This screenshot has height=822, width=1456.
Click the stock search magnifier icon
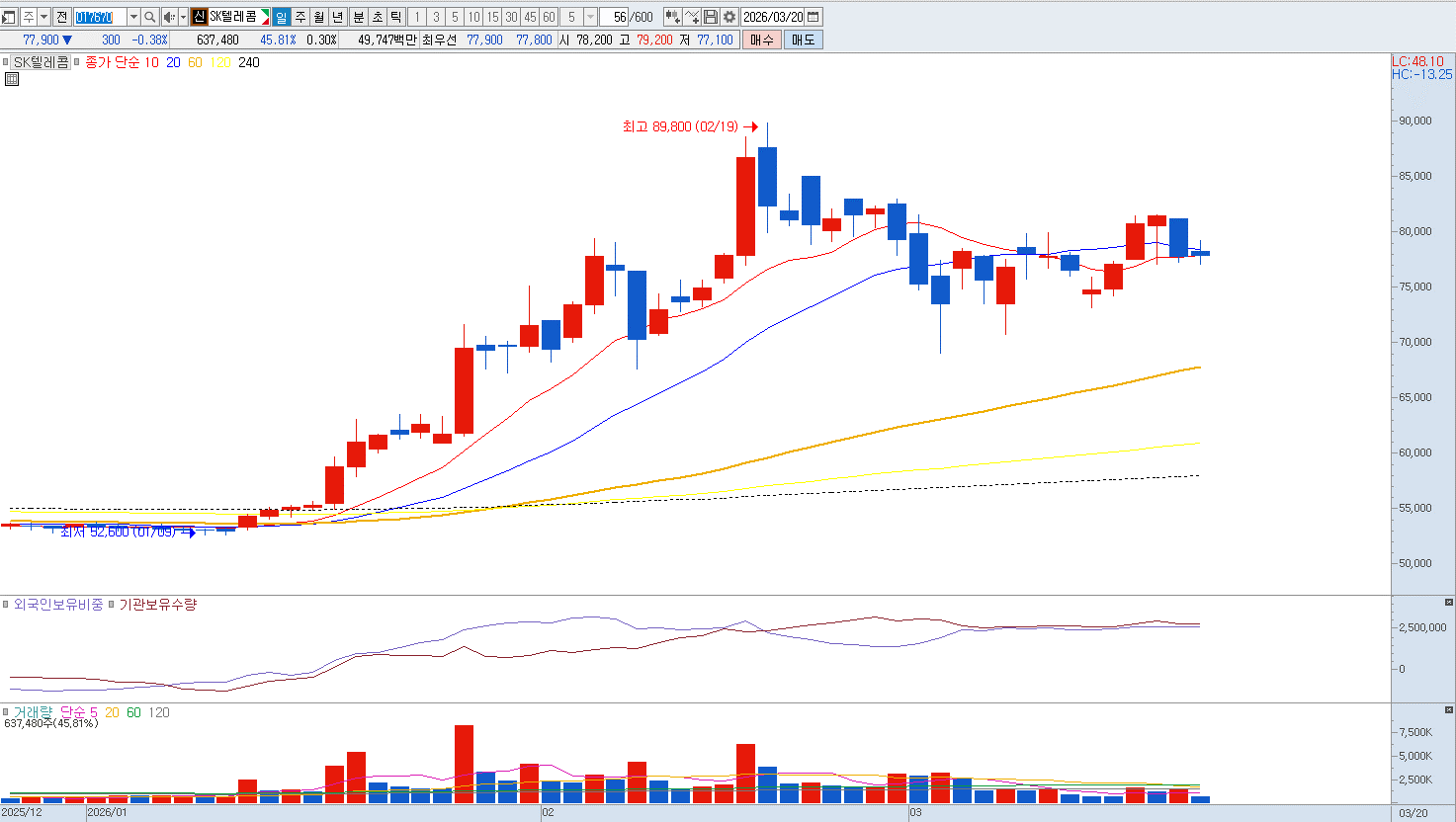[149, 17]
